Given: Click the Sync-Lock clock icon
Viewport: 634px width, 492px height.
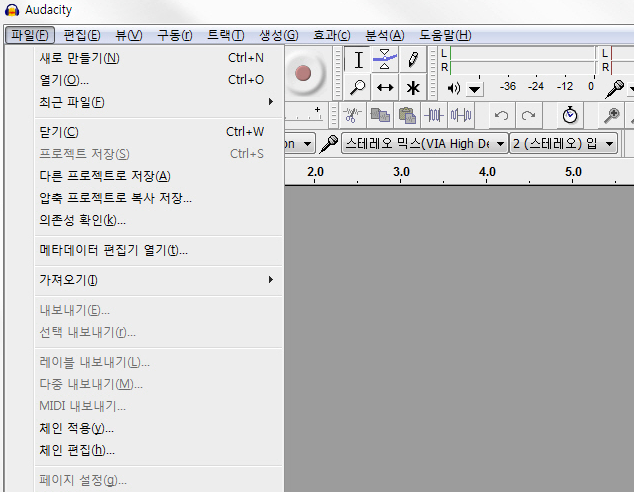Looking at the screenshot, I should click(570, 116).
